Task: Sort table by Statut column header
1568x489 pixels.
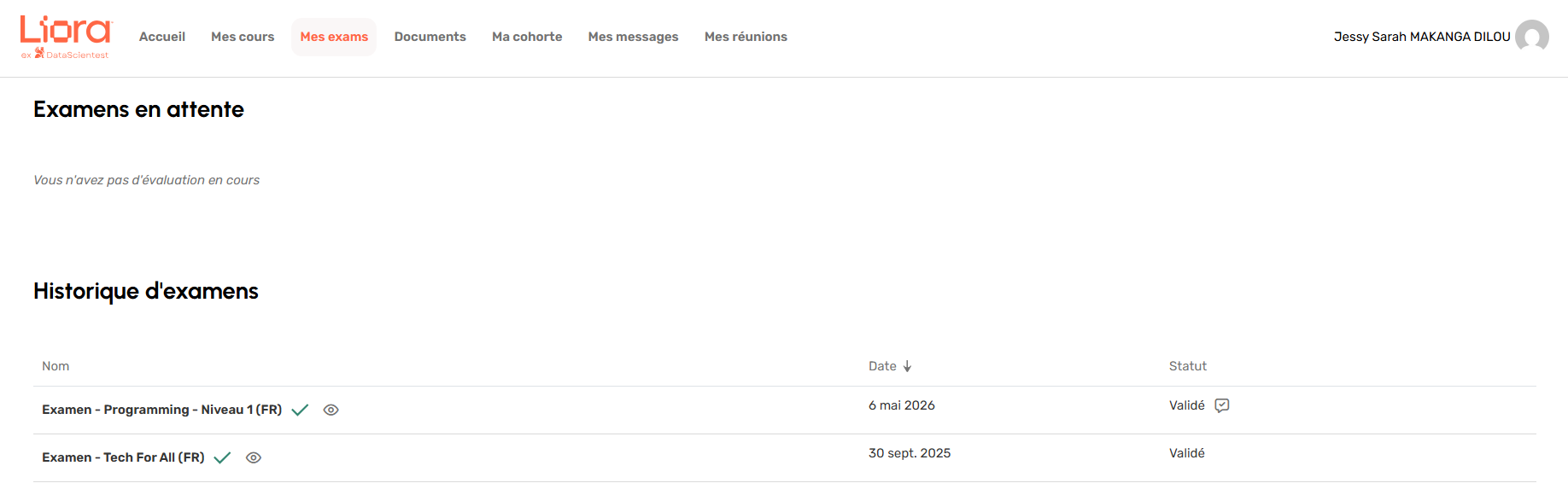Action: pos(1187,366)
